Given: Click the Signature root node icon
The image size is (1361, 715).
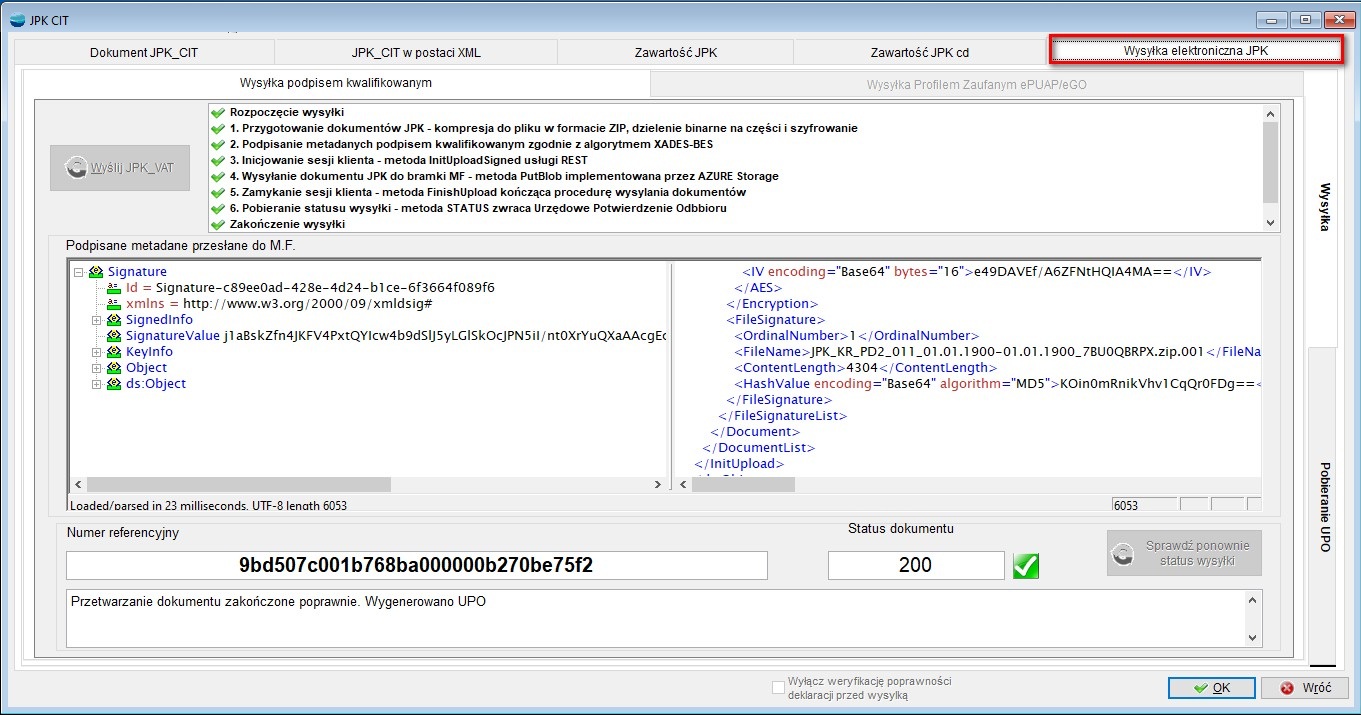Looking at the screenshot, I should click(96, 272).
